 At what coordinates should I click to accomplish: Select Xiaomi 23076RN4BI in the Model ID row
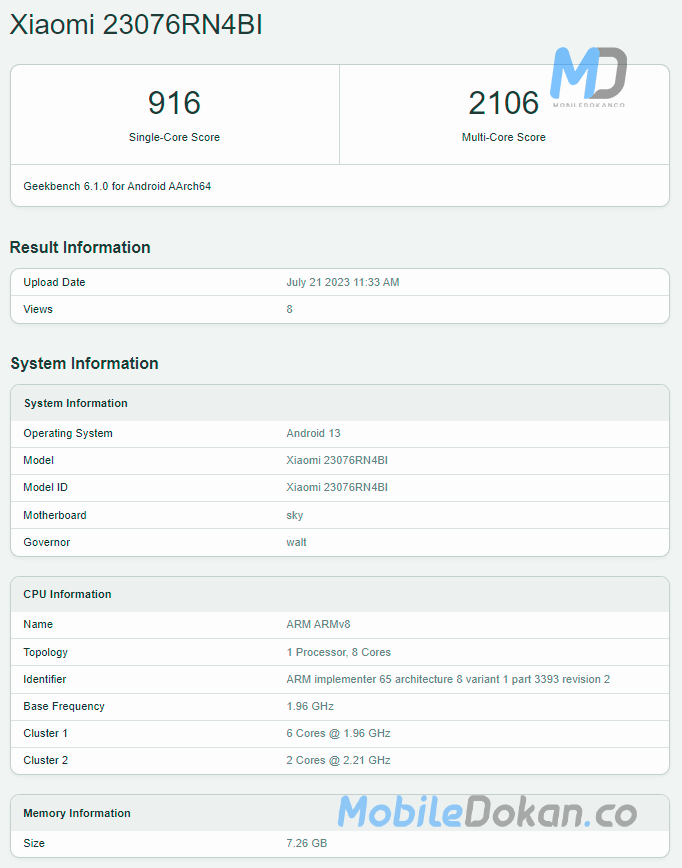[x=337, y=488]
